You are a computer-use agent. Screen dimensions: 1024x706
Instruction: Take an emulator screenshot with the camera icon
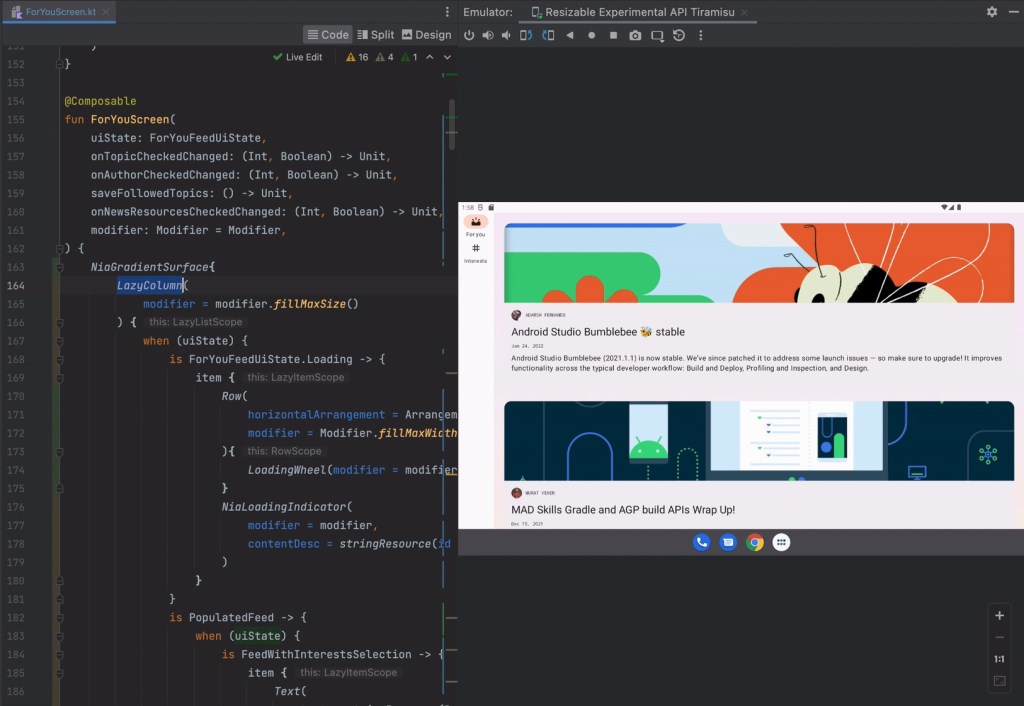click(635, 35)
